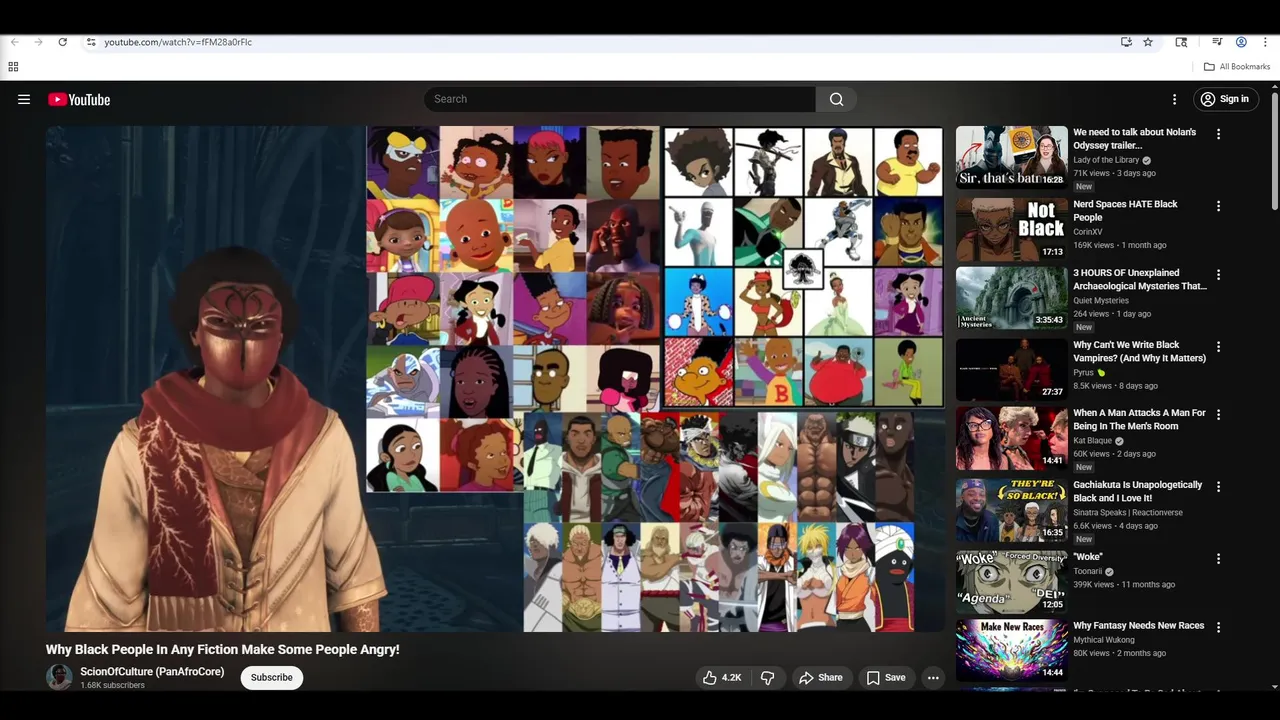Dislike the video with thumbs down

click(767, 677)
